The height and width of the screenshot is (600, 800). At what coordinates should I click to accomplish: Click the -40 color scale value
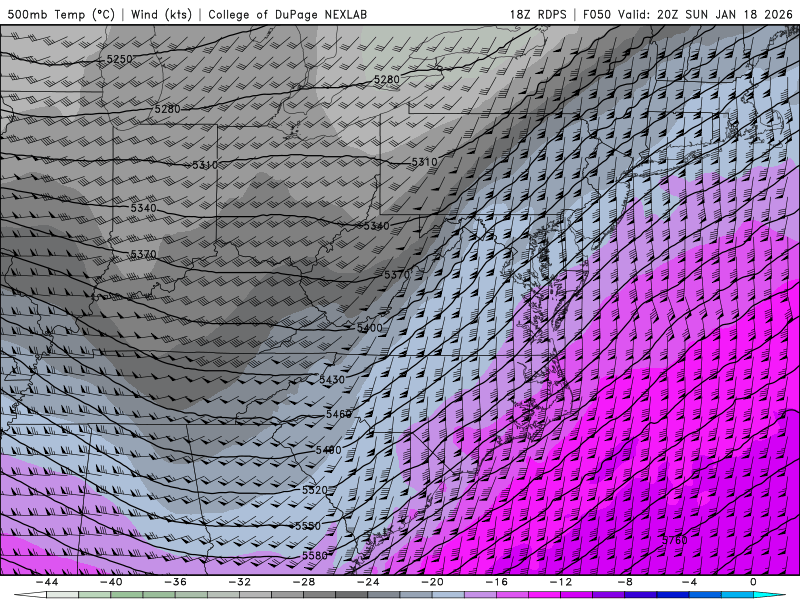click(x=111, y=582)
